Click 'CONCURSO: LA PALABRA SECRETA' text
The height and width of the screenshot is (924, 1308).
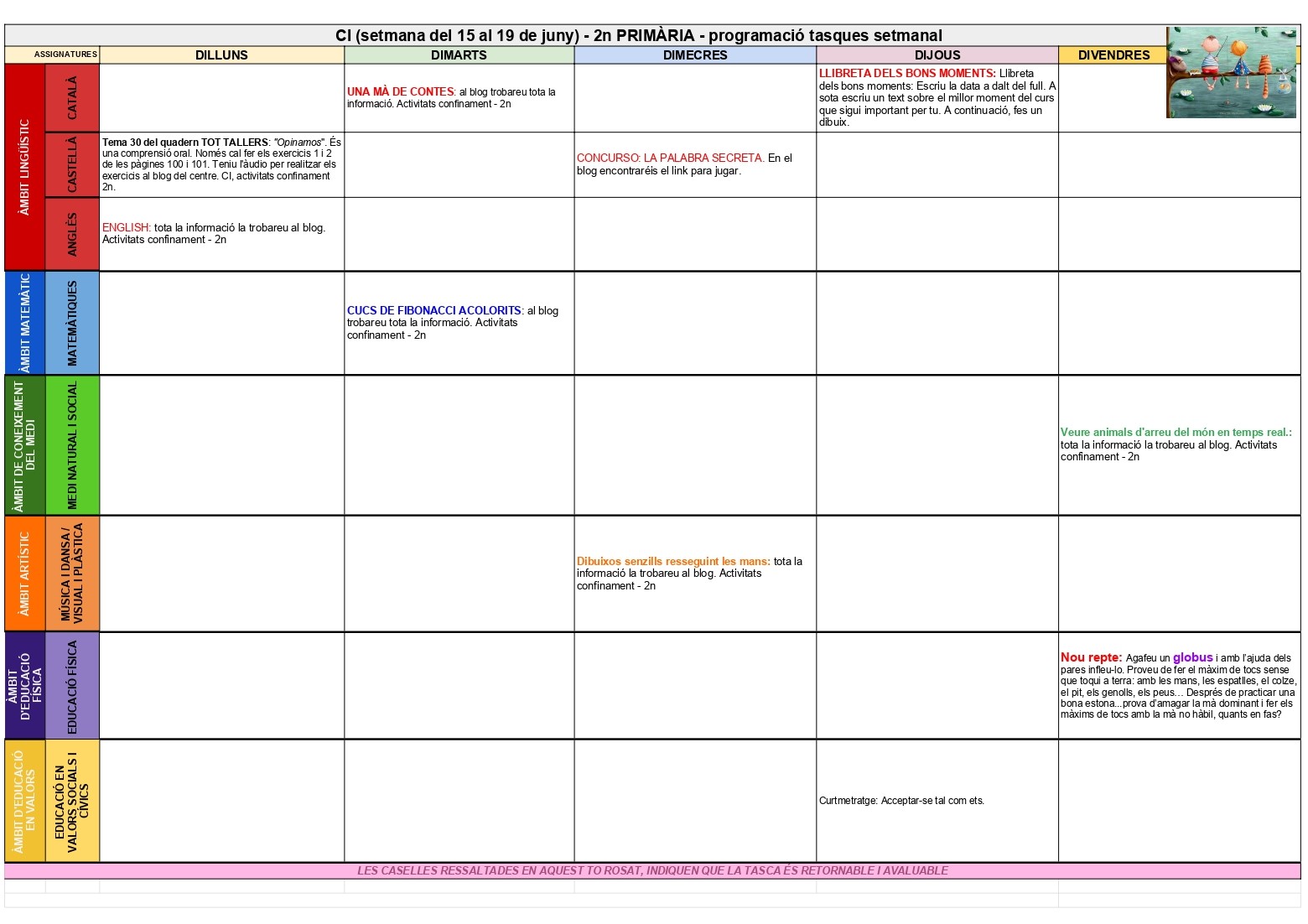click(669, 158)
